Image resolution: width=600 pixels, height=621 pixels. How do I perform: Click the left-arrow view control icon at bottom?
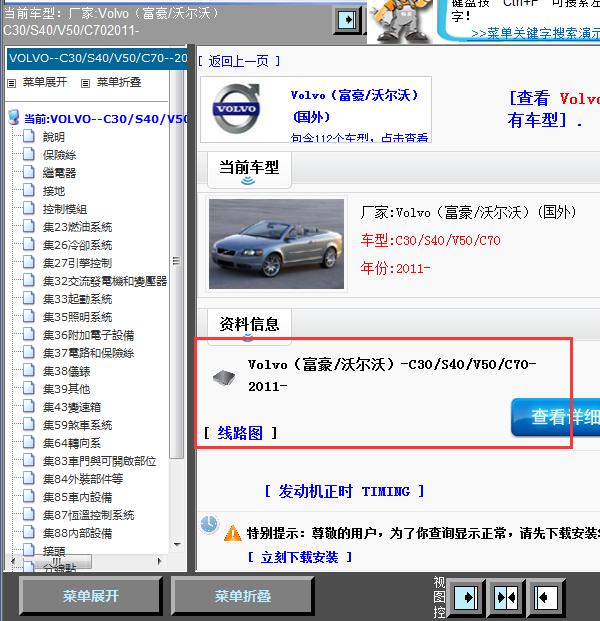tap(545, 596)
